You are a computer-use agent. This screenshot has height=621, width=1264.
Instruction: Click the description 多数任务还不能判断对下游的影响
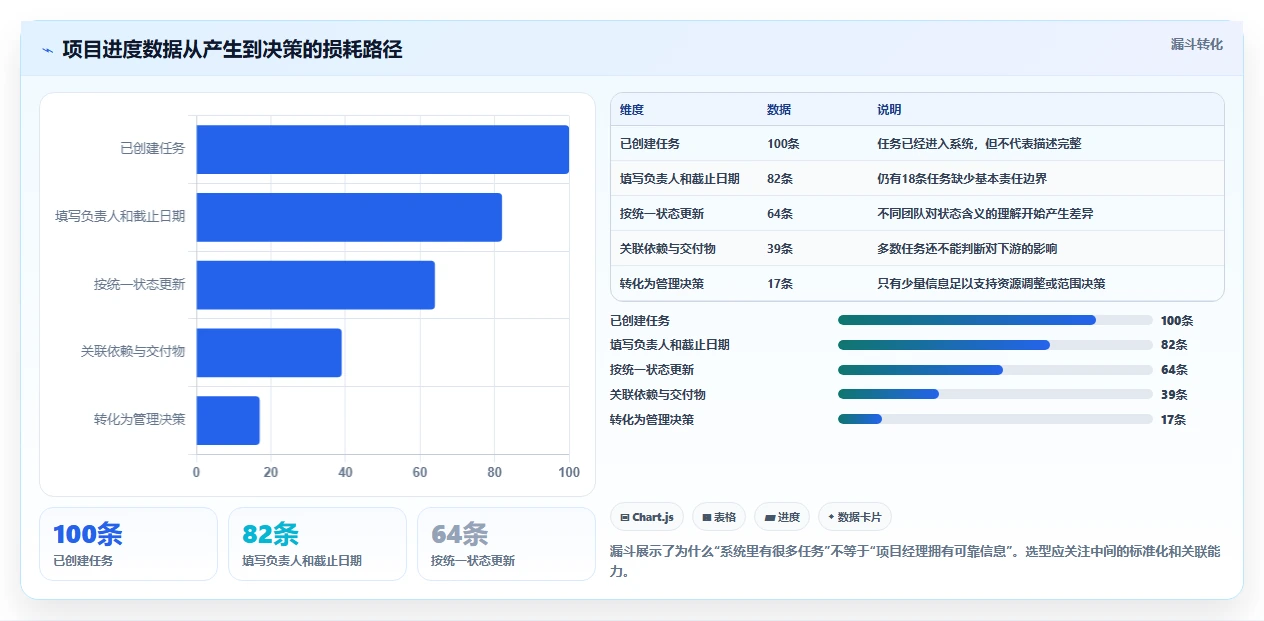pyautogui.click(x=967, y=249)
